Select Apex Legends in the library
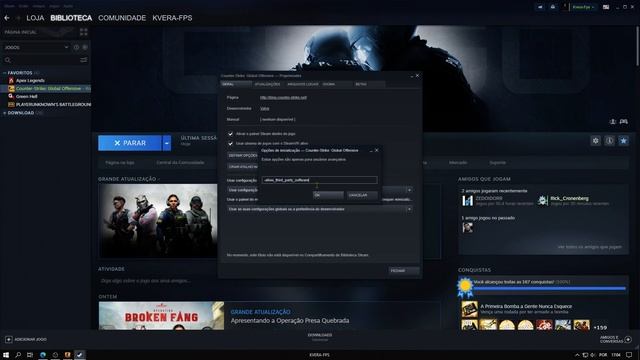 pyautogui.click(x=30, y=80)
